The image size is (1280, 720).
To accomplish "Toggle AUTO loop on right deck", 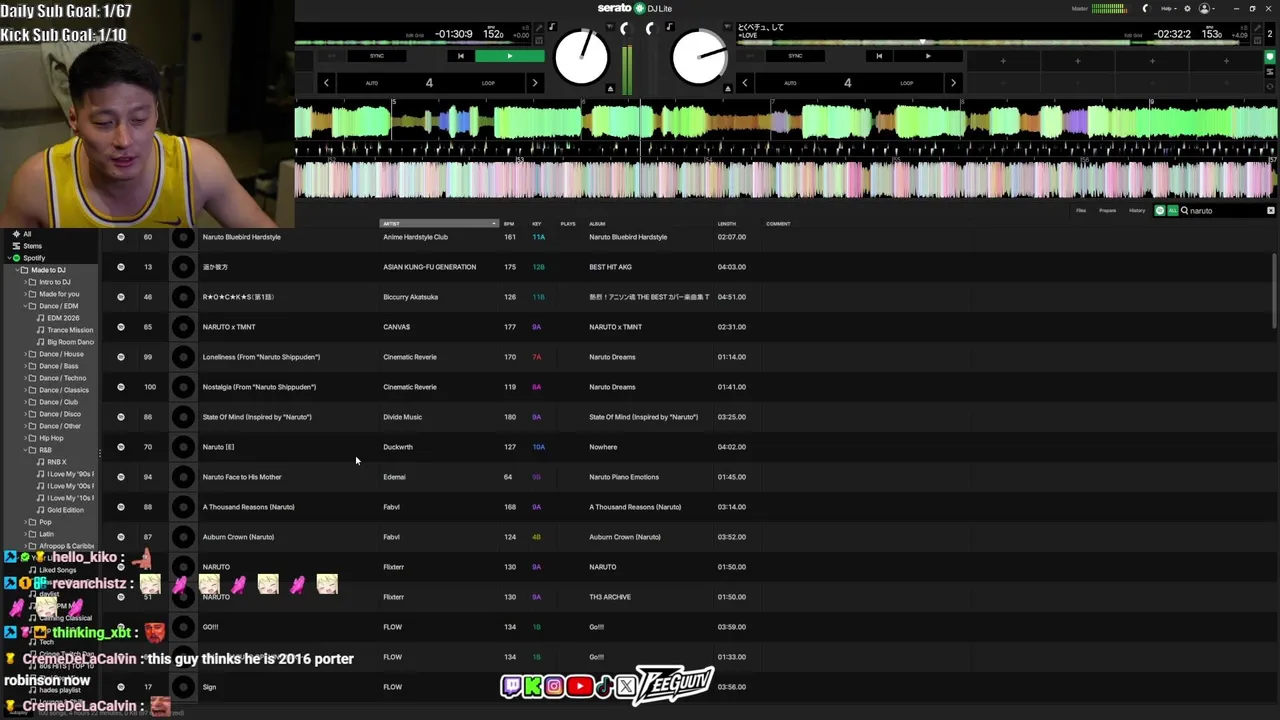I will [790, 83].
